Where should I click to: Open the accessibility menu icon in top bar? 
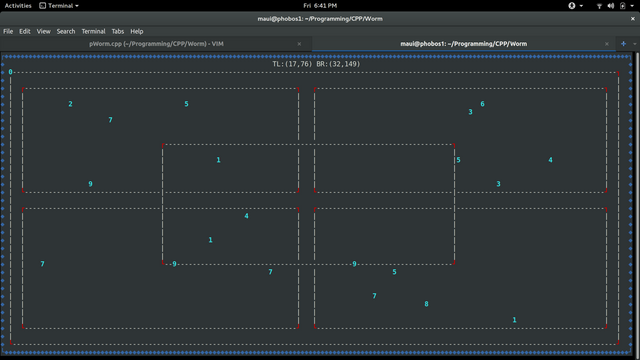(x=572, y=6)
